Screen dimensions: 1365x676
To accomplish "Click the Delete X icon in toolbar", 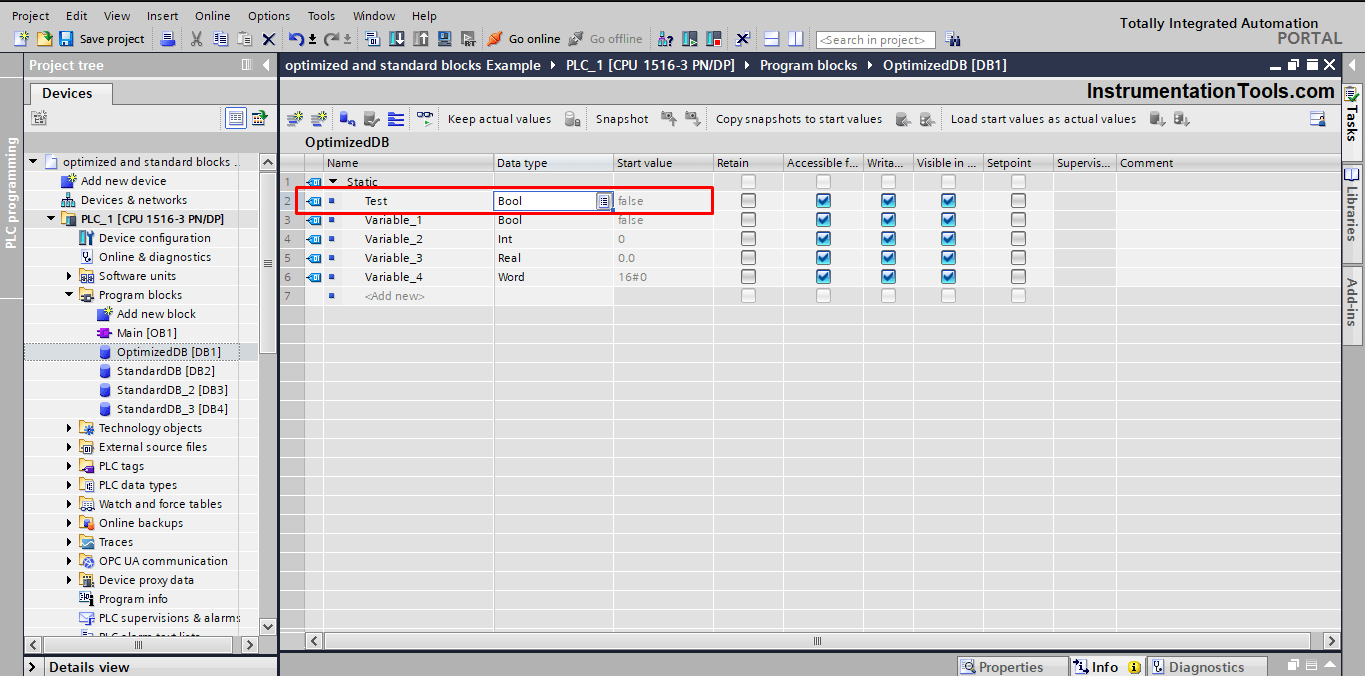I will (x=268, y=39).
